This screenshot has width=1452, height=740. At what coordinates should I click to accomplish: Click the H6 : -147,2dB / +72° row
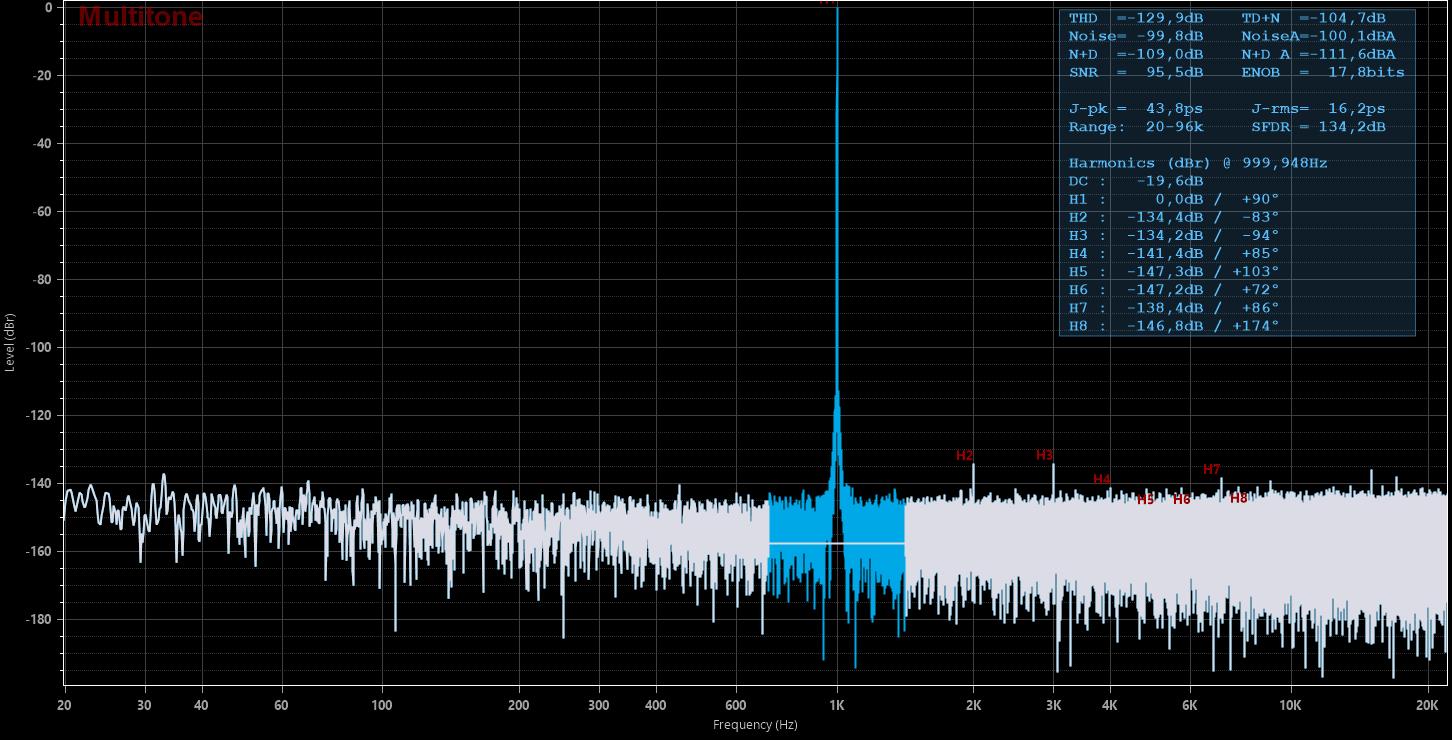(1174, 289)
